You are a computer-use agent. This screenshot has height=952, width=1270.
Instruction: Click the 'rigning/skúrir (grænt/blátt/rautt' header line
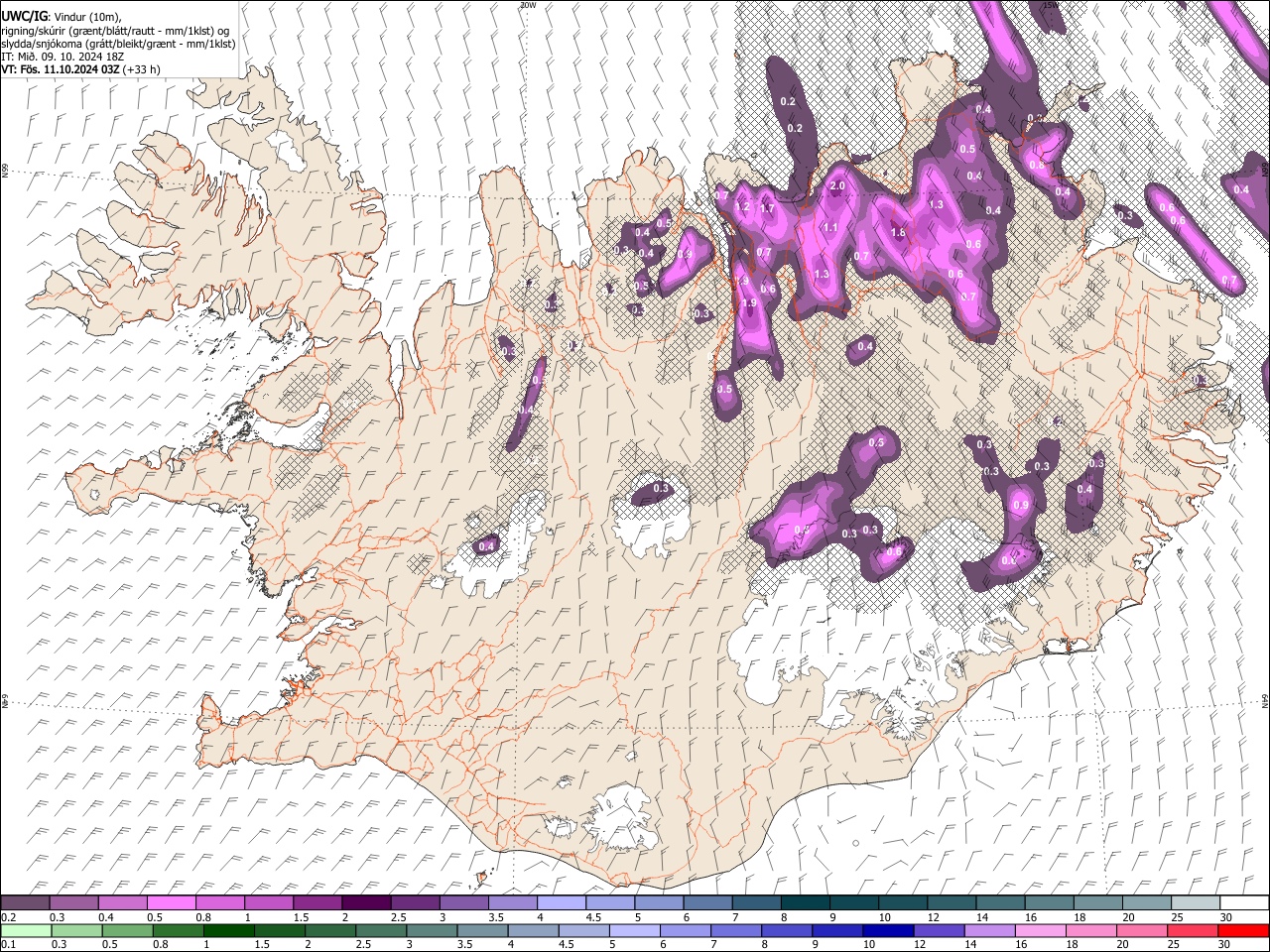[115, 31]
